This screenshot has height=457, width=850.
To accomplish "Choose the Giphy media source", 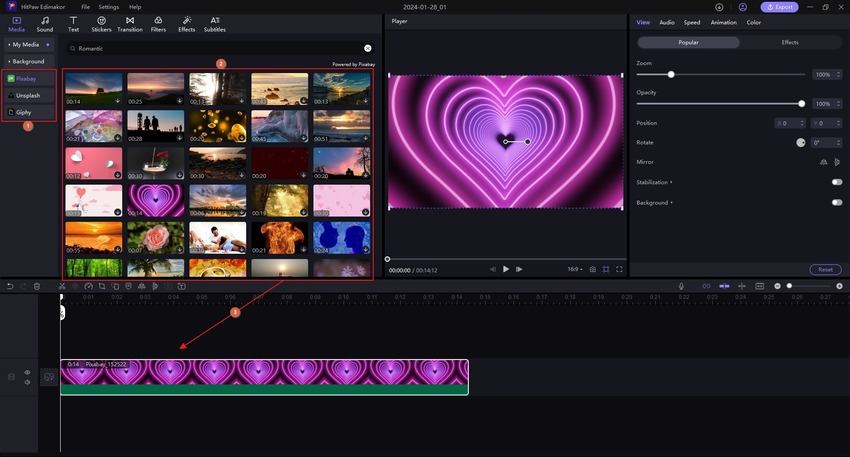I will [29, 112].
